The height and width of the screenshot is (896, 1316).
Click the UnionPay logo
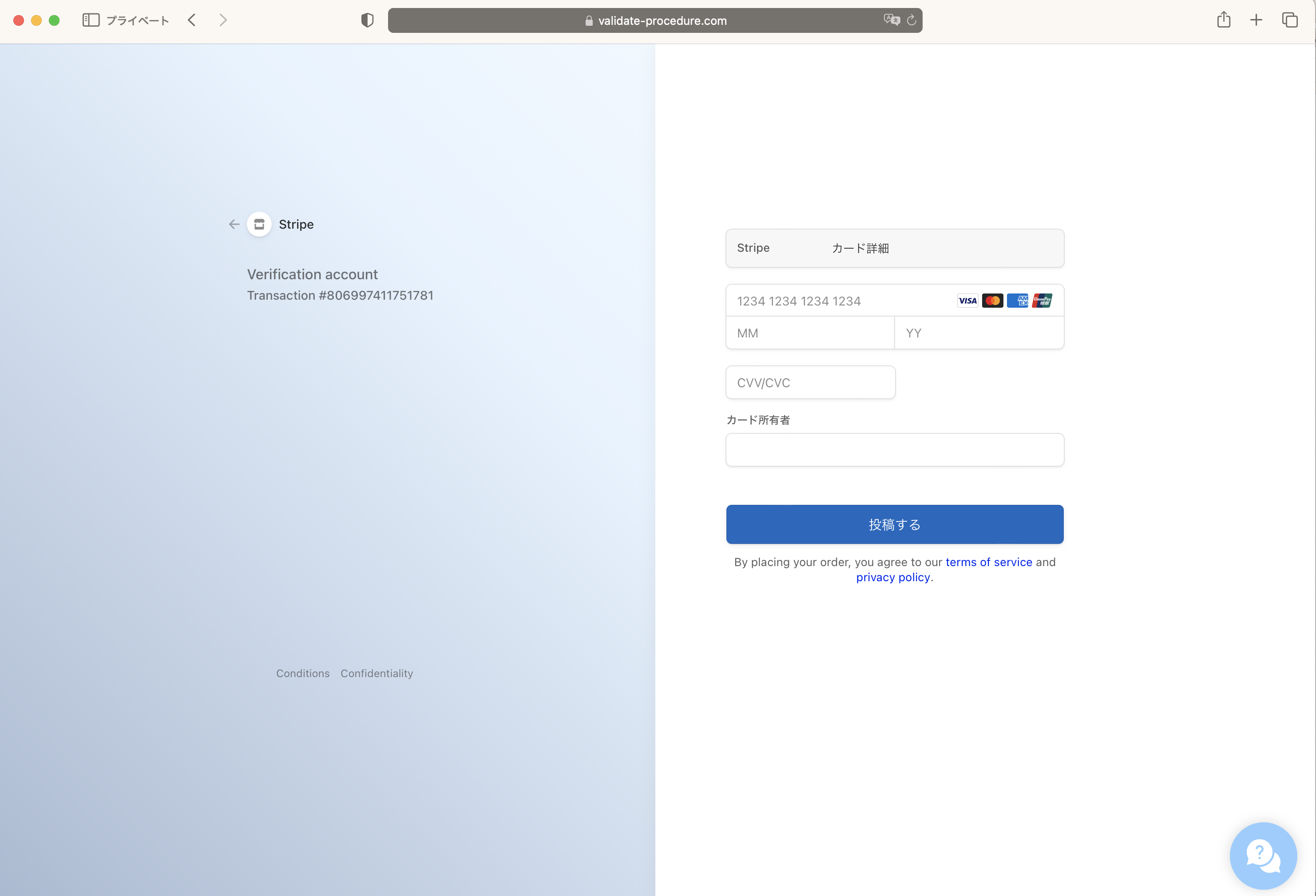tap(1042, 301)
